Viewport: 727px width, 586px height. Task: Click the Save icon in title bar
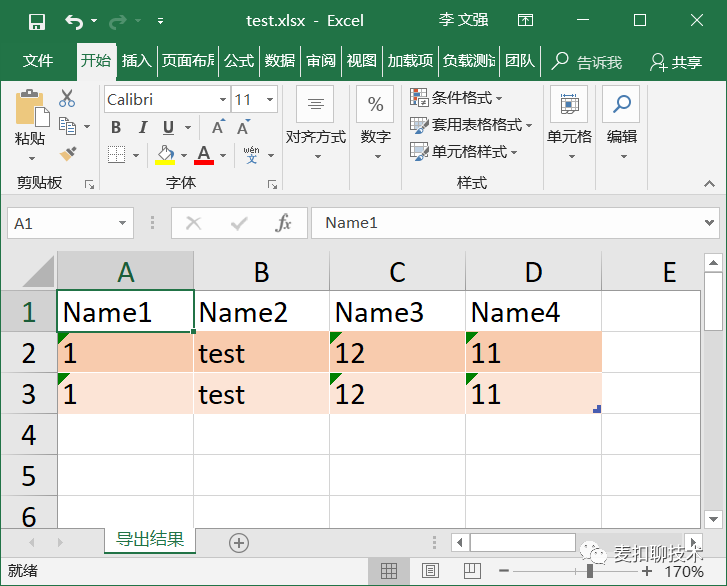[x=37, y=21]
